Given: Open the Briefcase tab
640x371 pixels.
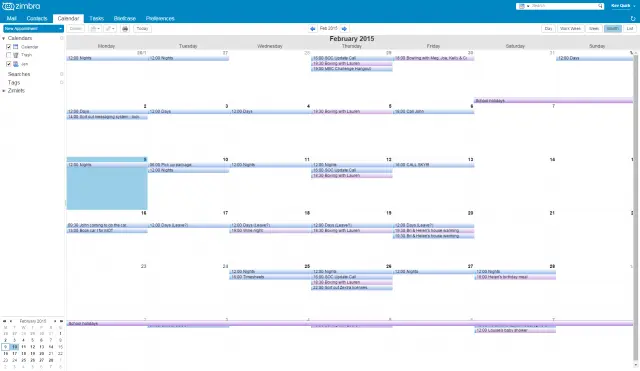Looking at the screenshot, I should coord(124,18).
